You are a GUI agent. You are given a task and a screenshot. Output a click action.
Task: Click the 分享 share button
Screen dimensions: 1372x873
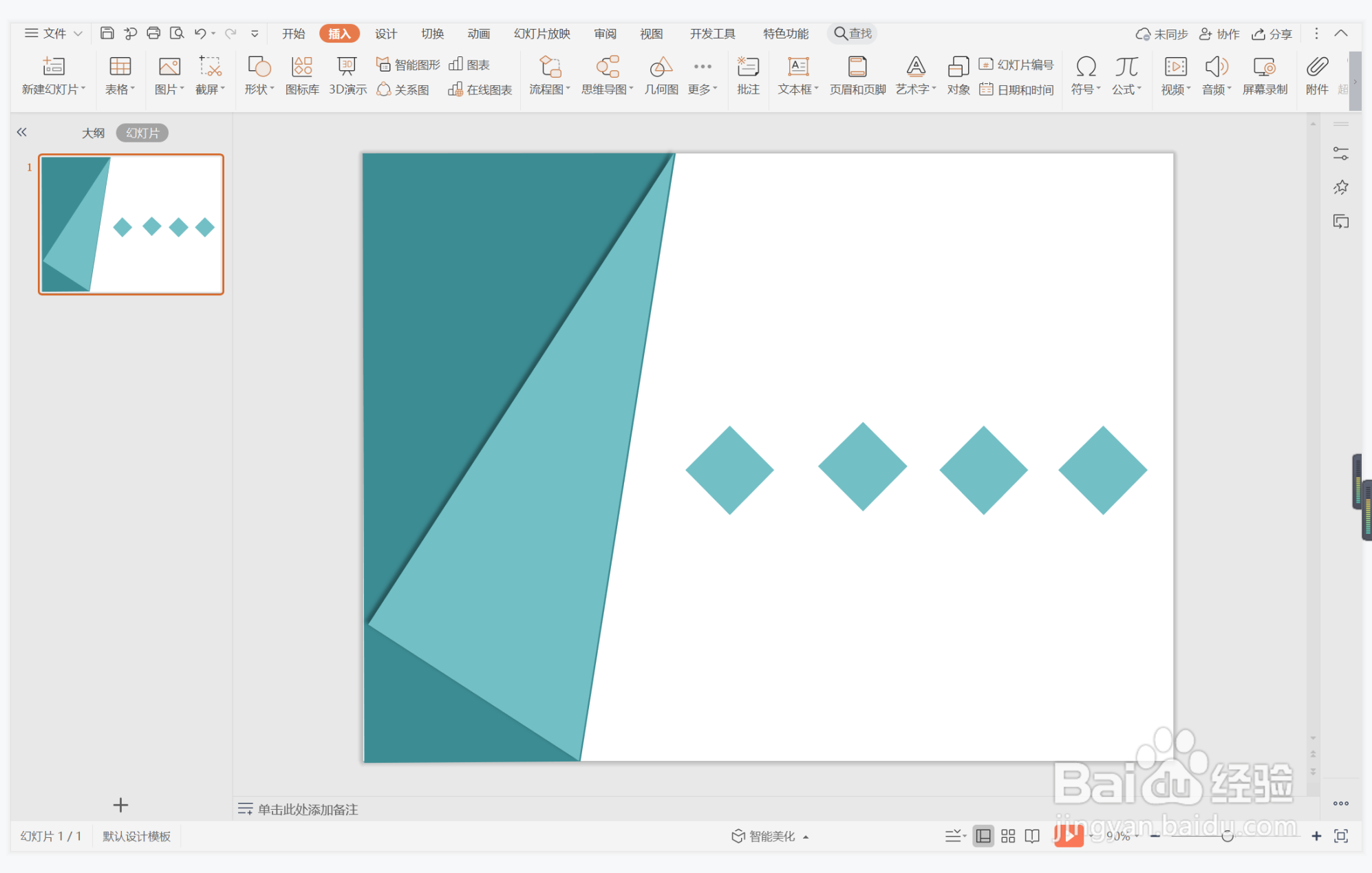click(1272, 34)
